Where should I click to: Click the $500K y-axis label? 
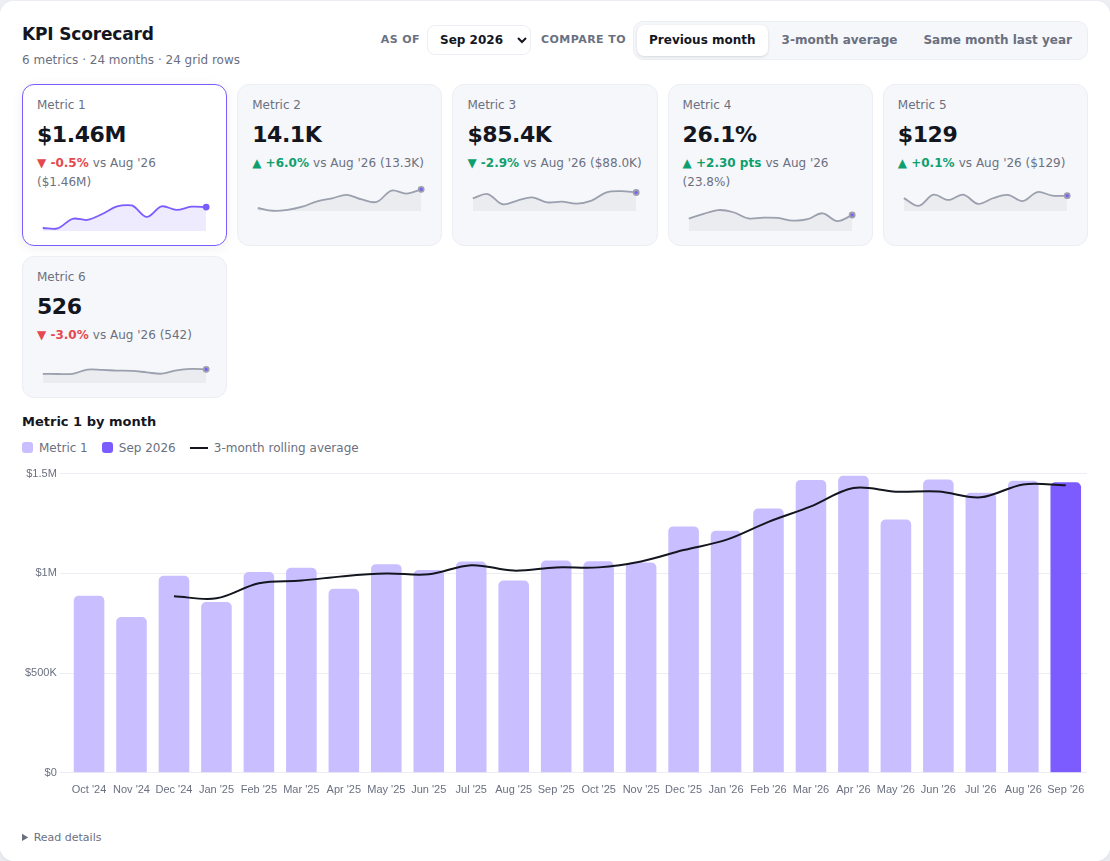click(40, 672)
